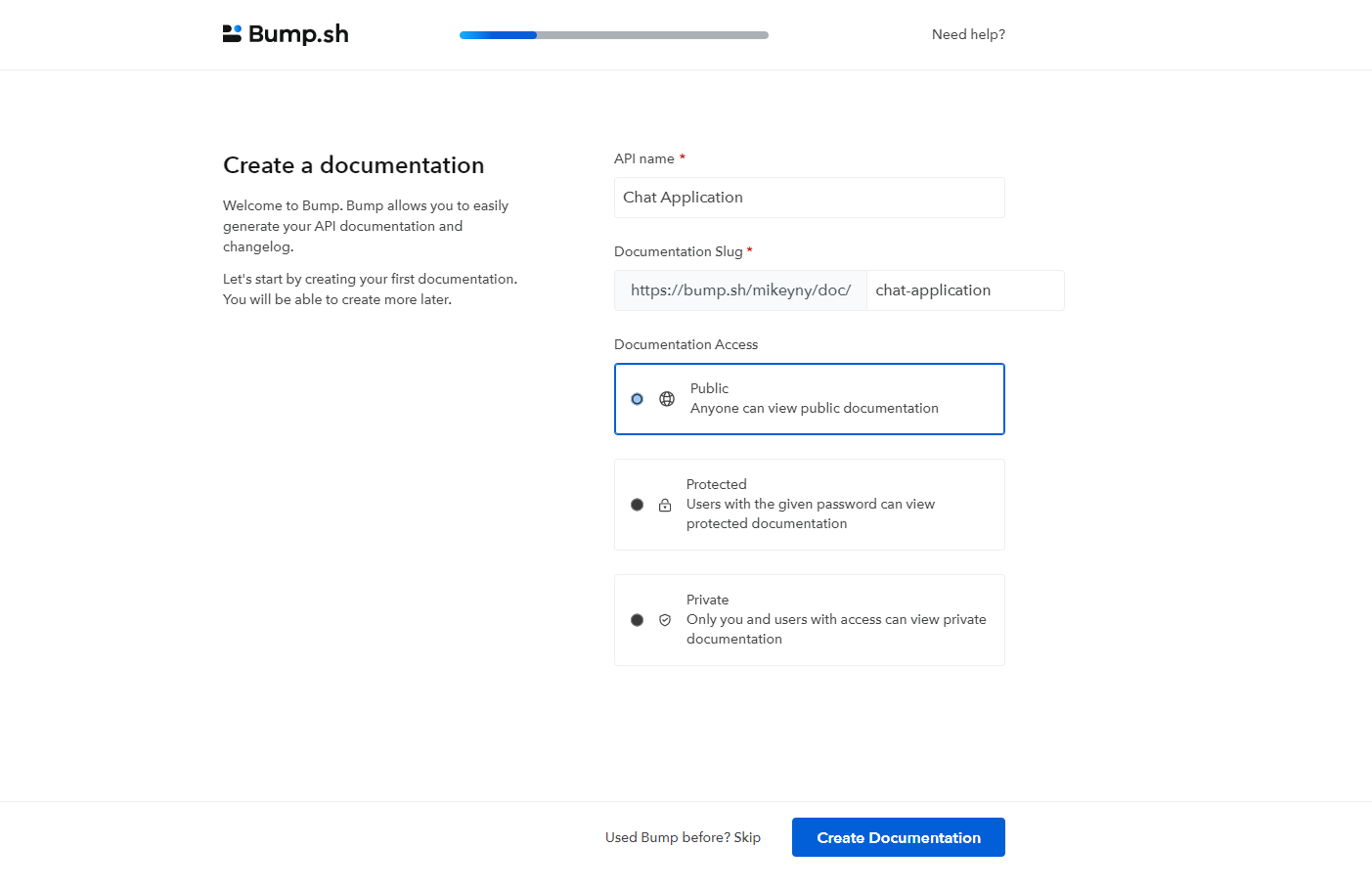
Task: Click the Bump.sh logo icon
Action: pos(232,32)
